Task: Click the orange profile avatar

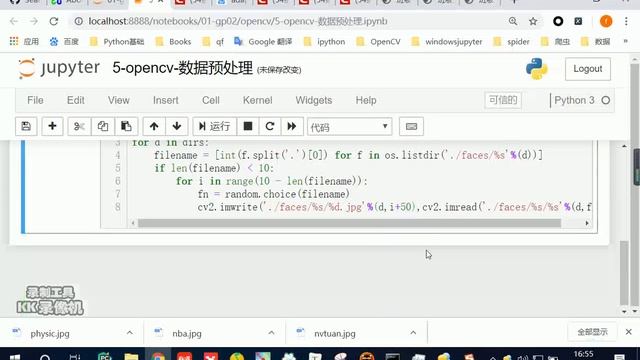Action: 606,21
